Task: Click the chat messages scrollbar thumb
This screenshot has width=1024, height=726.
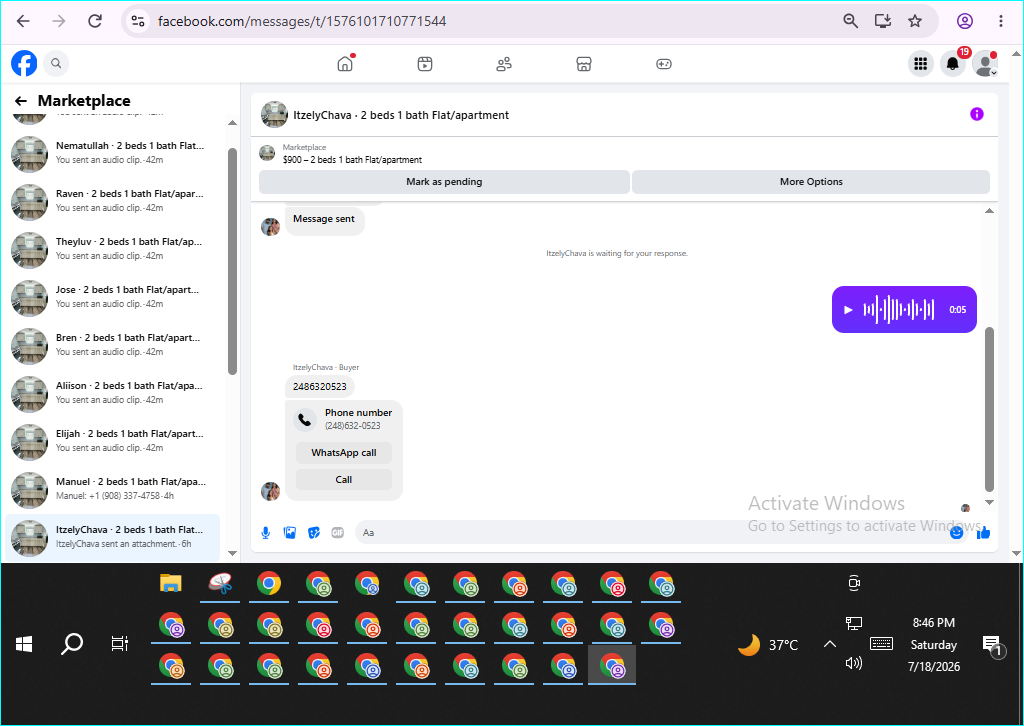Action: [x=989, y=409]
